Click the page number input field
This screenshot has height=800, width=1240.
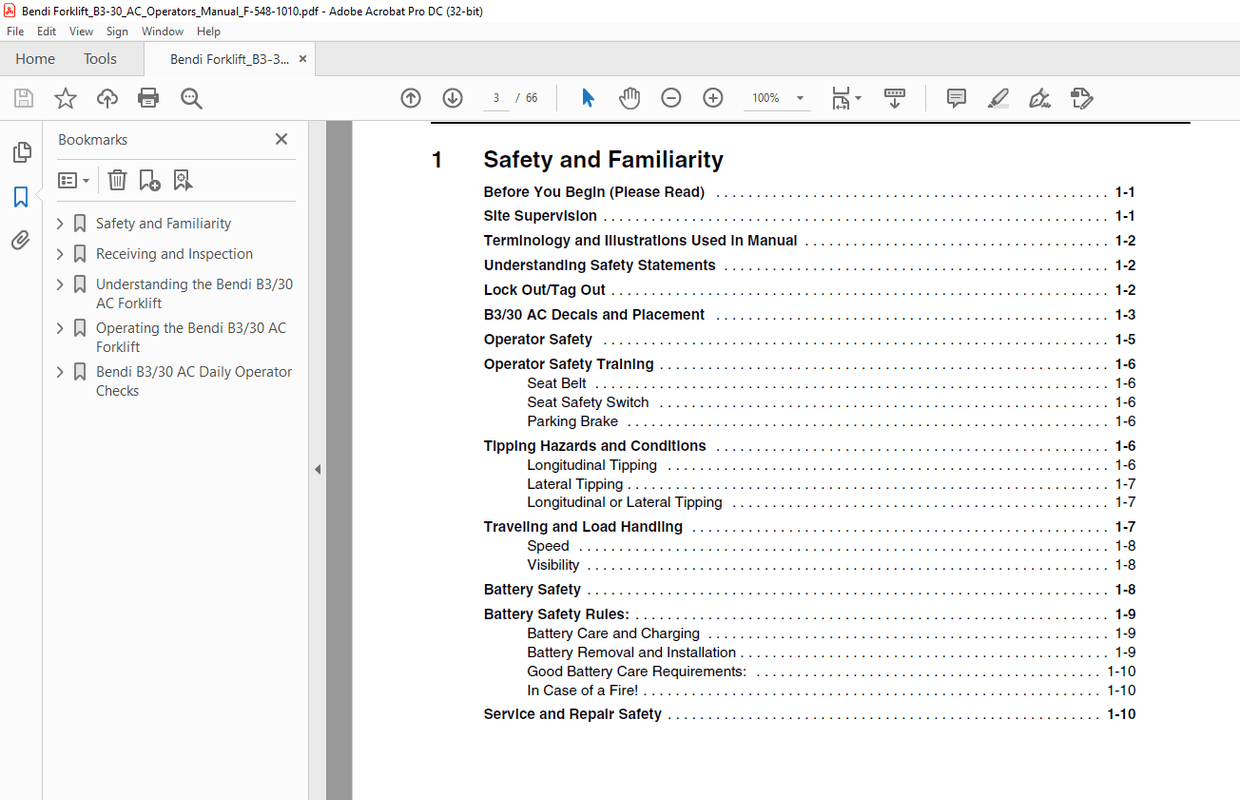pos(496,98)
